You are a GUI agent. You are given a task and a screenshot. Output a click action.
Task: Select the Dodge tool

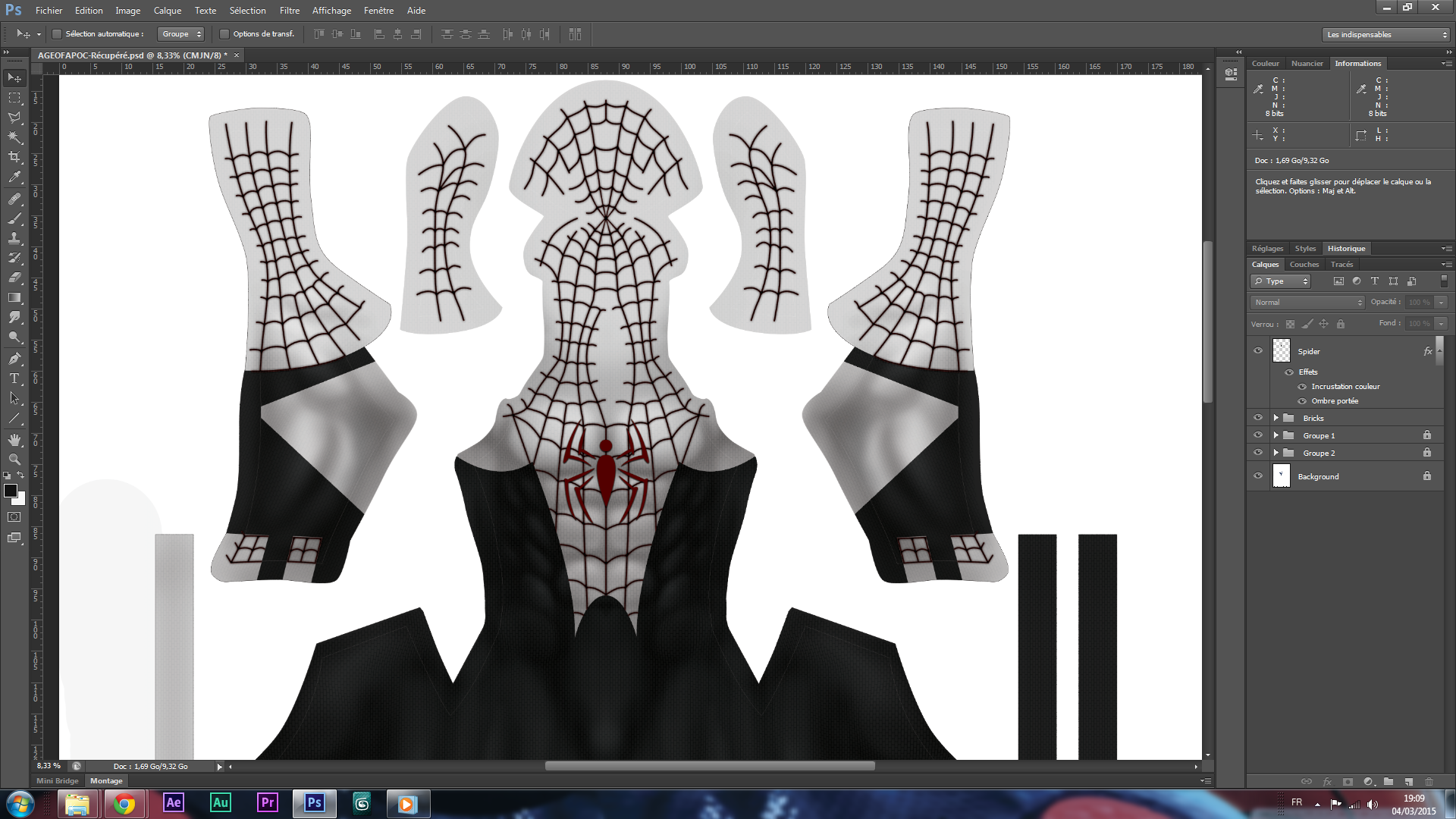14,337
